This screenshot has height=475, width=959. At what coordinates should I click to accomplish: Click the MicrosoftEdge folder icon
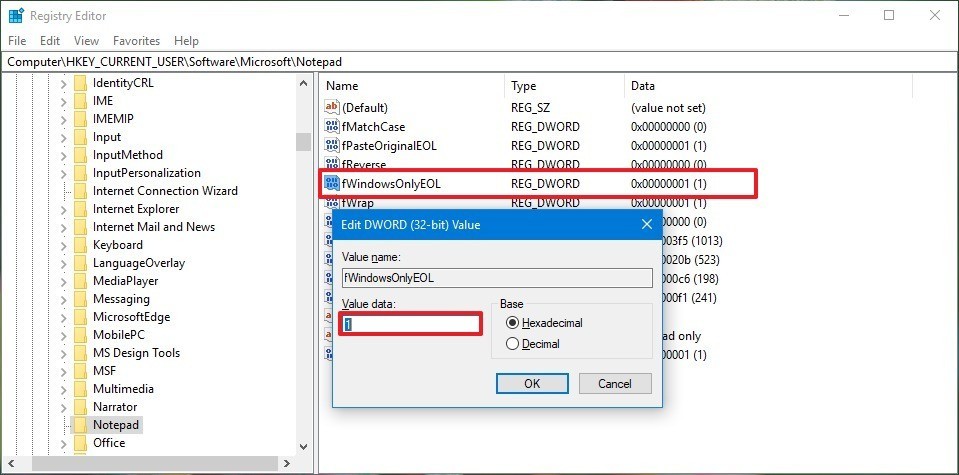coord(80,317)
